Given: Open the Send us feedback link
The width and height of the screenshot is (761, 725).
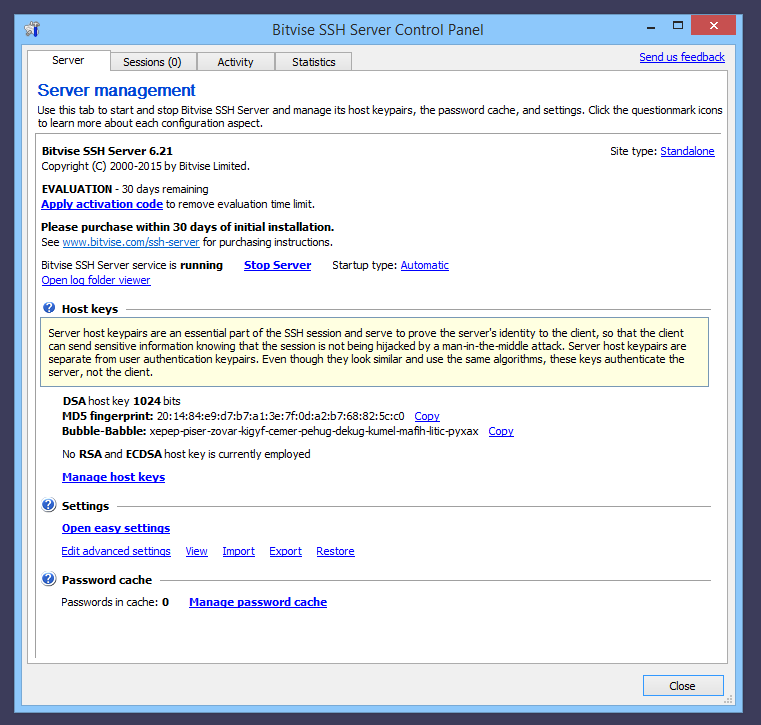Looking at the screenshot, I should click(x=681, y=57).
